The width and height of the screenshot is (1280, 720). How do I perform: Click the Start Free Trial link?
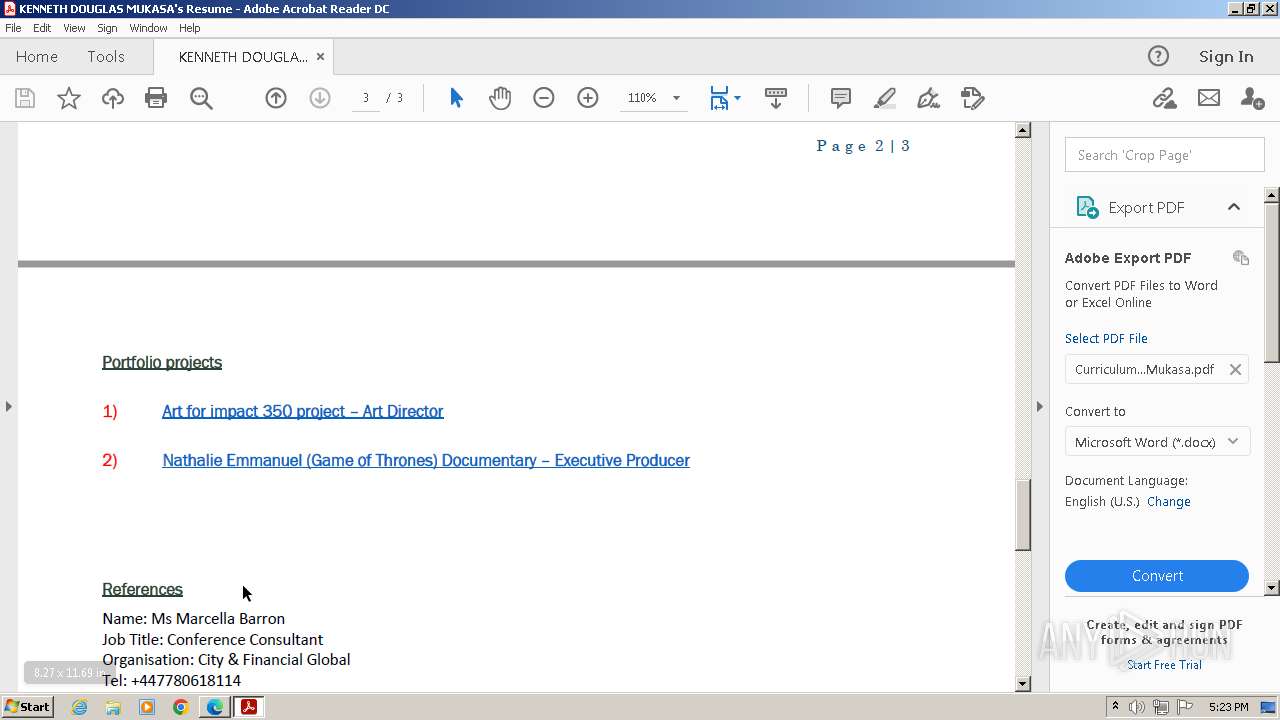click(1164, 665)
